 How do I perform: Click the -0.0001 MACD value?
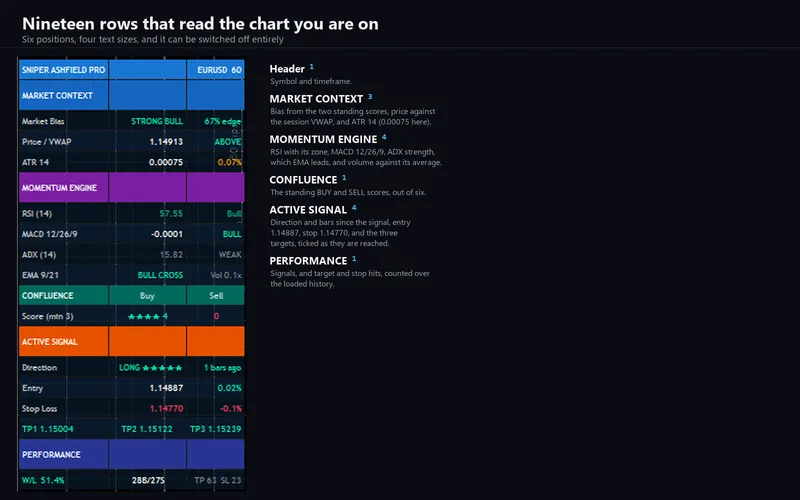167,234
